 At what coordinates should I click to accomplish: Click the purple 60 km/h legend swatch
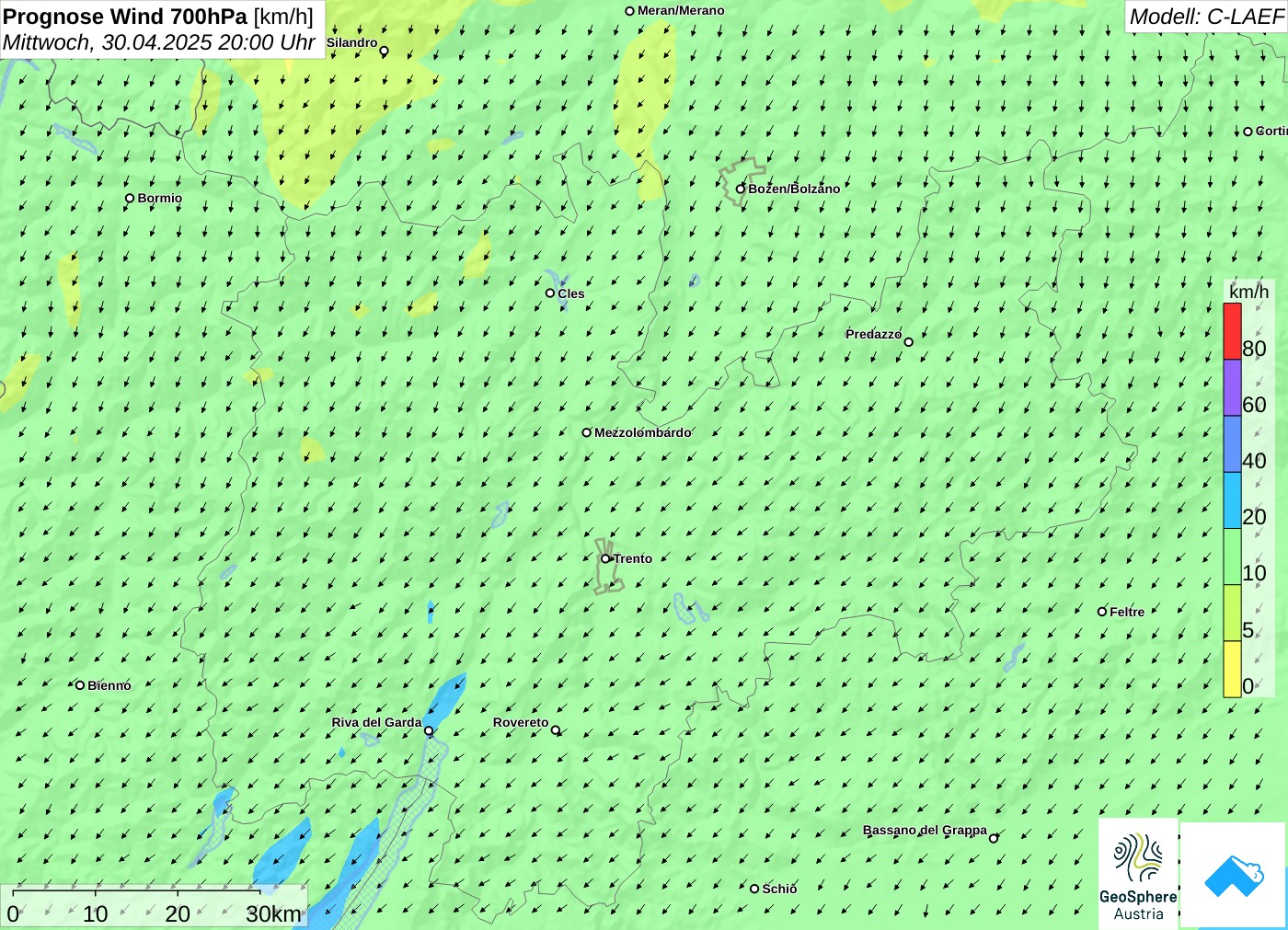1232,387
